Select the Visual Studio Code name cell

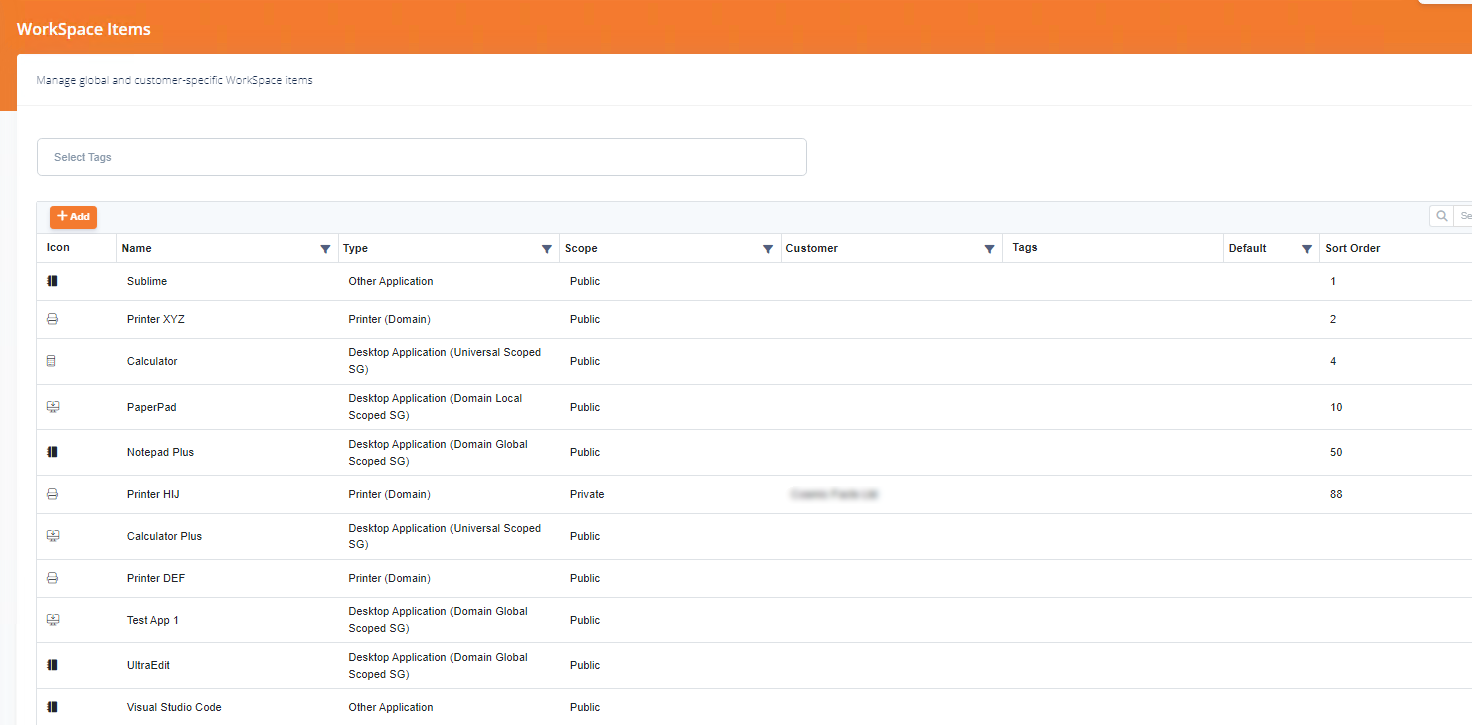click(x=174, y=707)
